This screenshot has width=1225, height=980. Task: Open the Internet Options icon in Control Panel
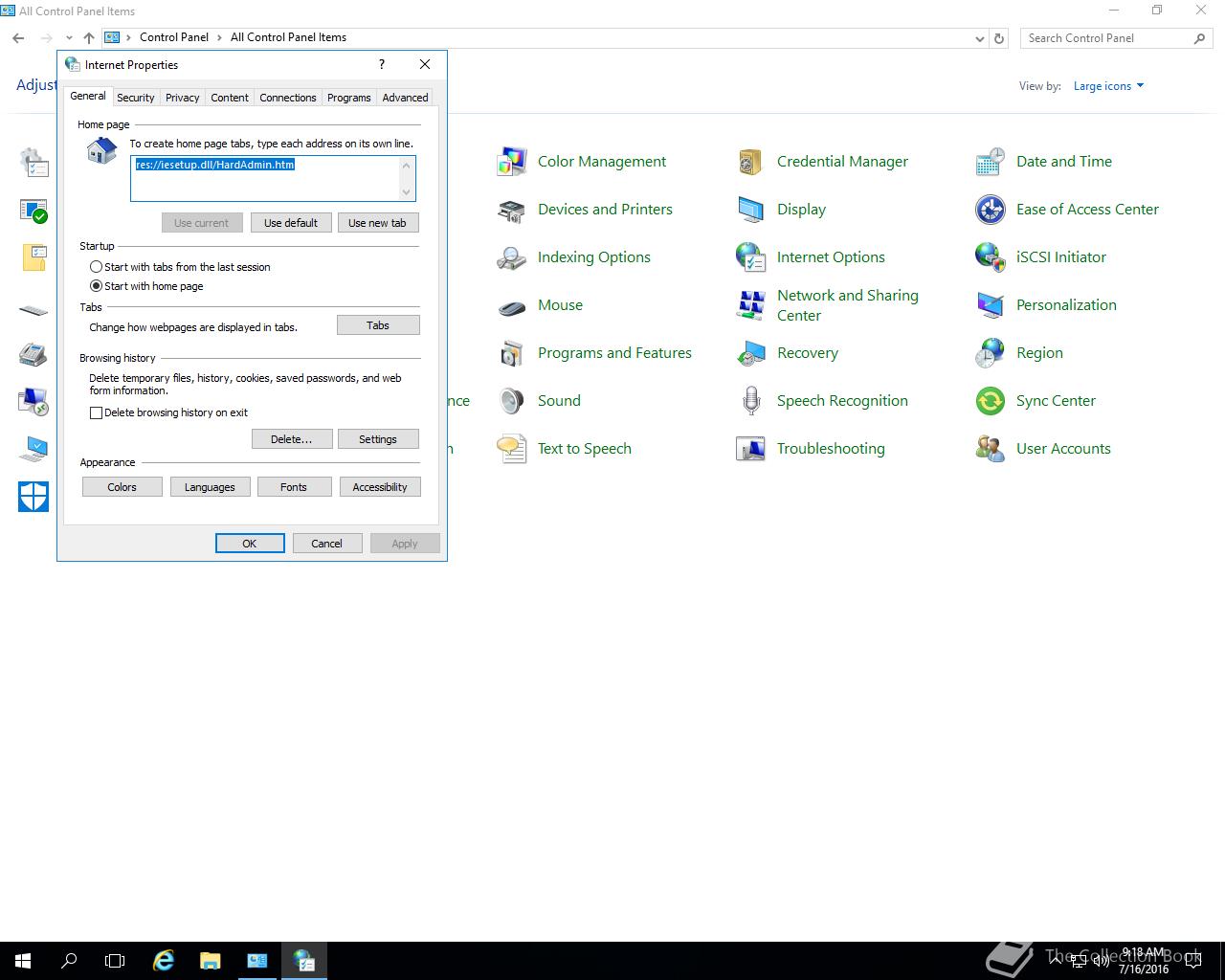(751, 257)
